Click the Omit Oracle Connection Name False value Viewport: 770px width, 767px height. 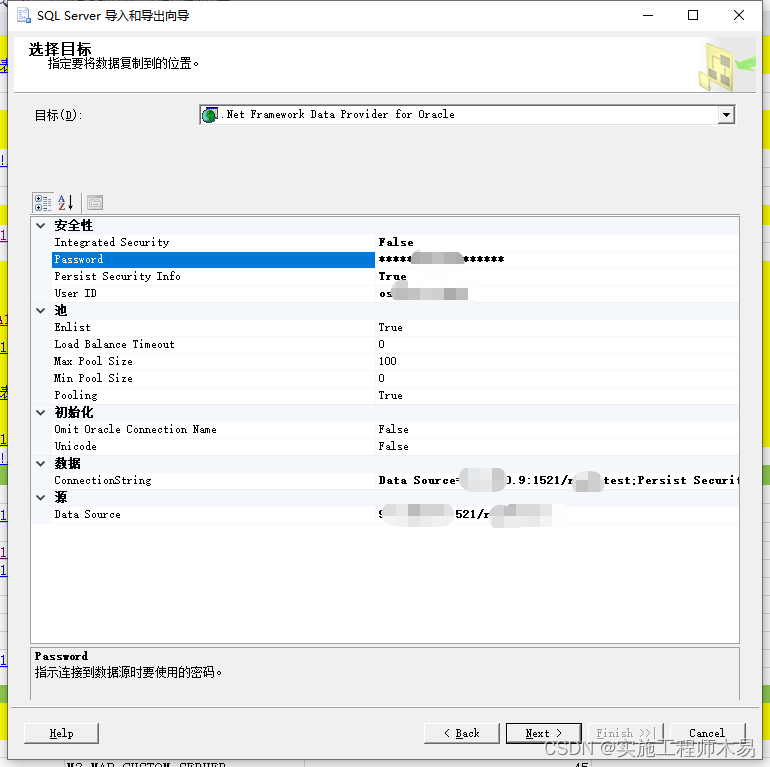tap(557, 429)
